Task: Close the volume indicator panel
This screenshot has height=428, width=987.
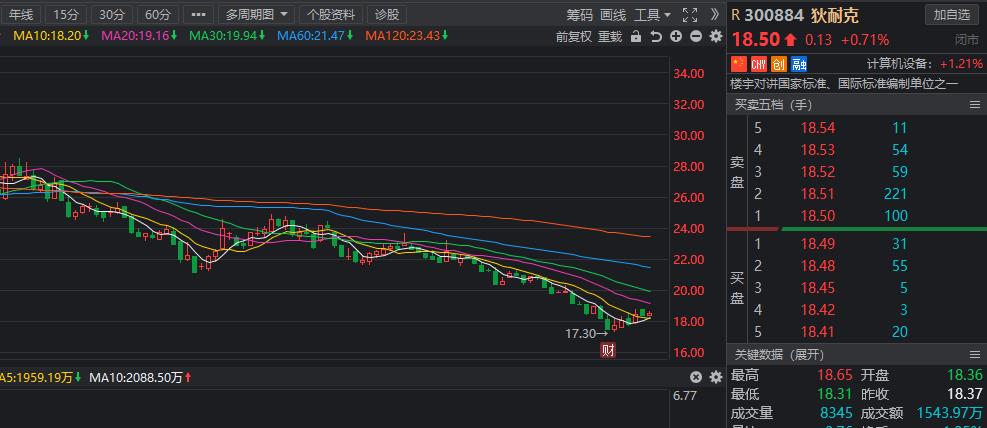Action: (696, 377)
